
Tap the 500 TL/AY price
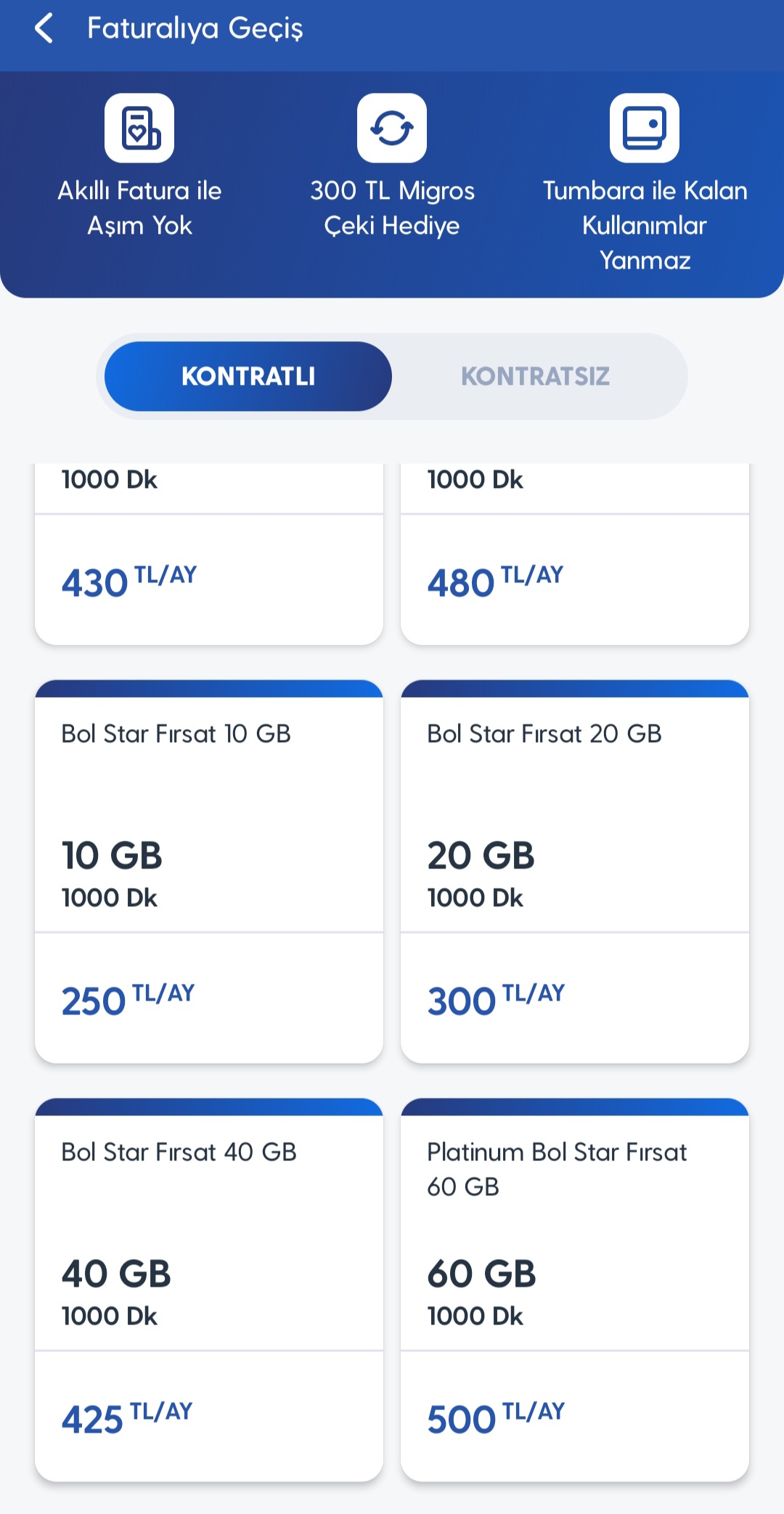pos(497,1418)
